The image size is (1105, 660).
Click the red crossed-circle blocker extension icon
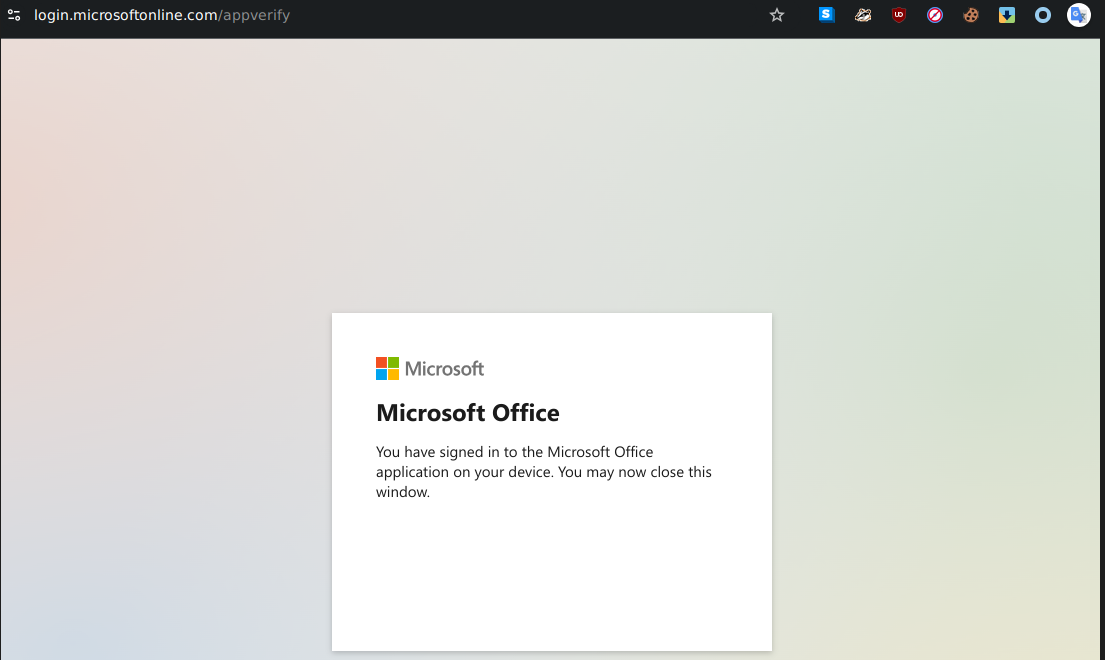click(934, 15)
